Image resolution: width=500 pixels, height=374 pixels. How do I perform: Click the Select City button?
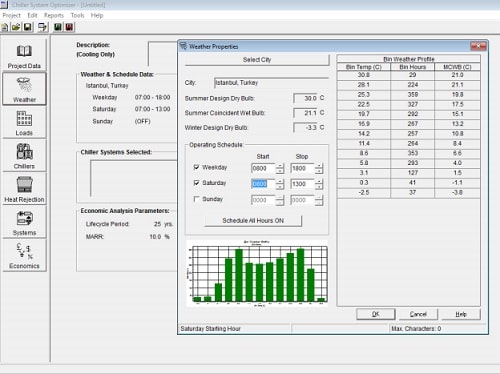257,60
